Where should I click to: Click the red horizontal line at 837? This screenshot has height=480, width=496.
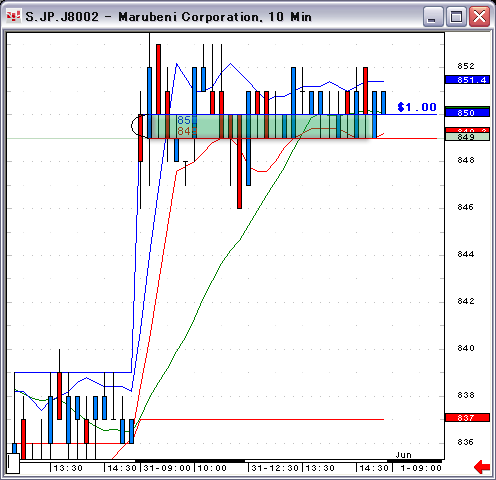coord(262,419)
